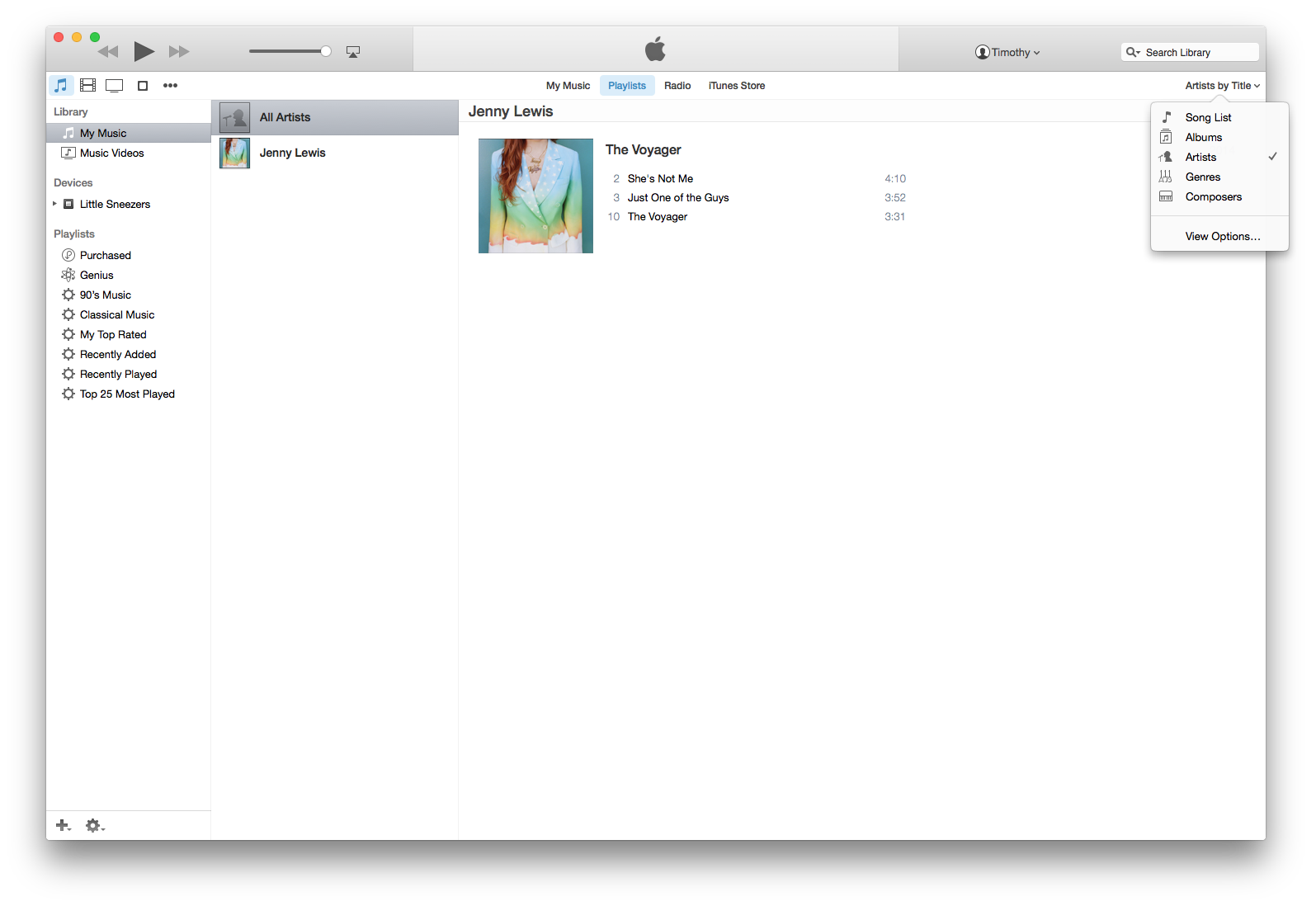Select the song She's Not Me

coord(757,178)
